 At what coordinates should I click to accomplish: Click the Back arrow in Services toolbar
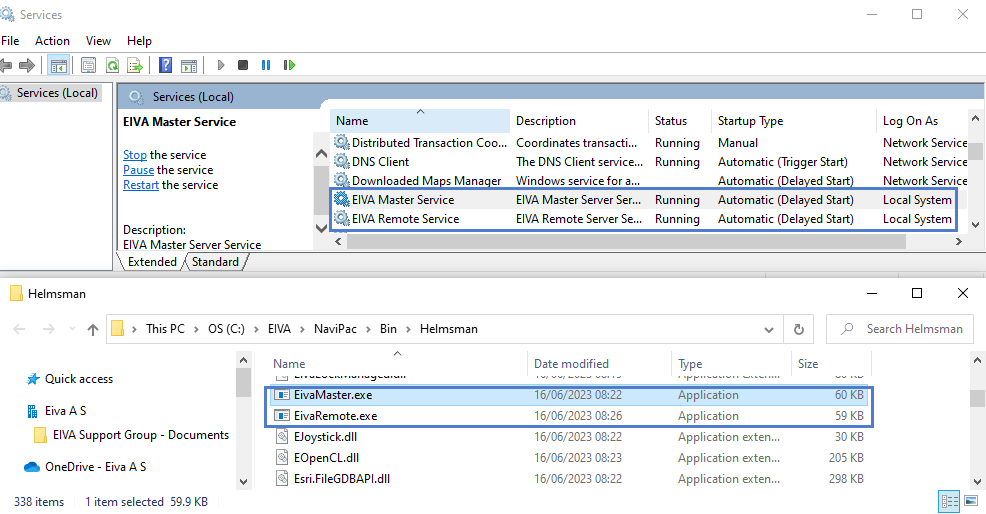click(x=6, y=65)
